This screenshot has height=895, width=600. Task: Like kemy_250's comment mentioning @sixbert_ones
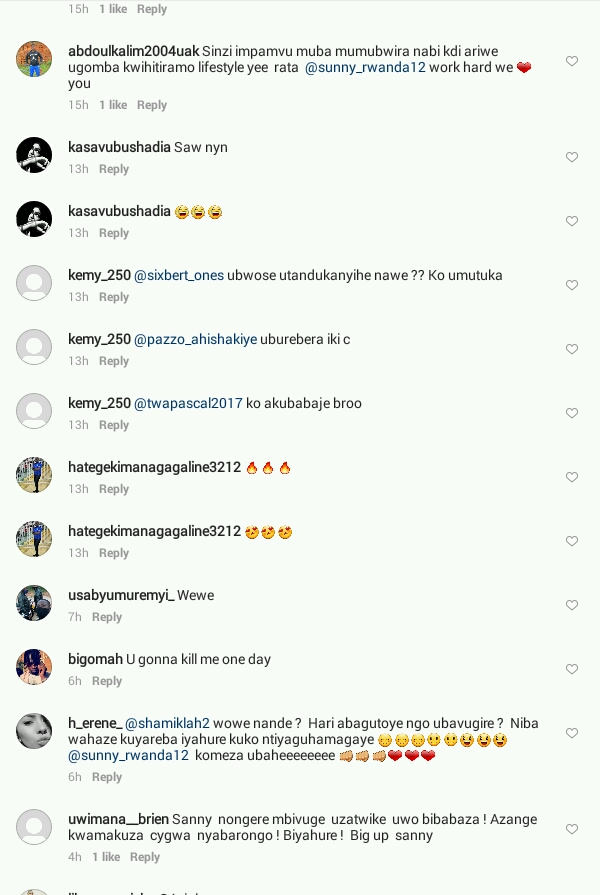[x=571, y=285]
